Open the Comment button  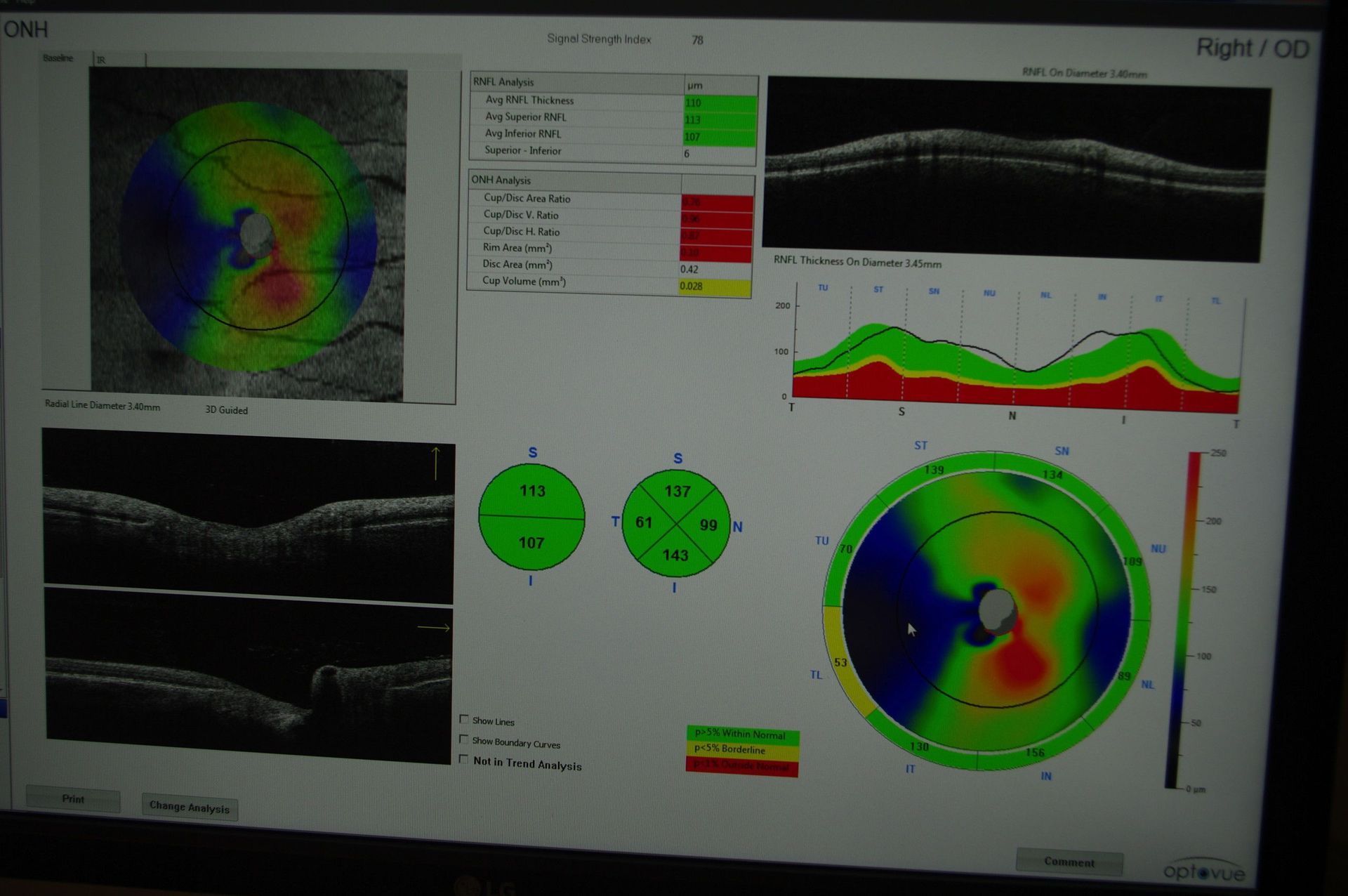coord(1069,862)
